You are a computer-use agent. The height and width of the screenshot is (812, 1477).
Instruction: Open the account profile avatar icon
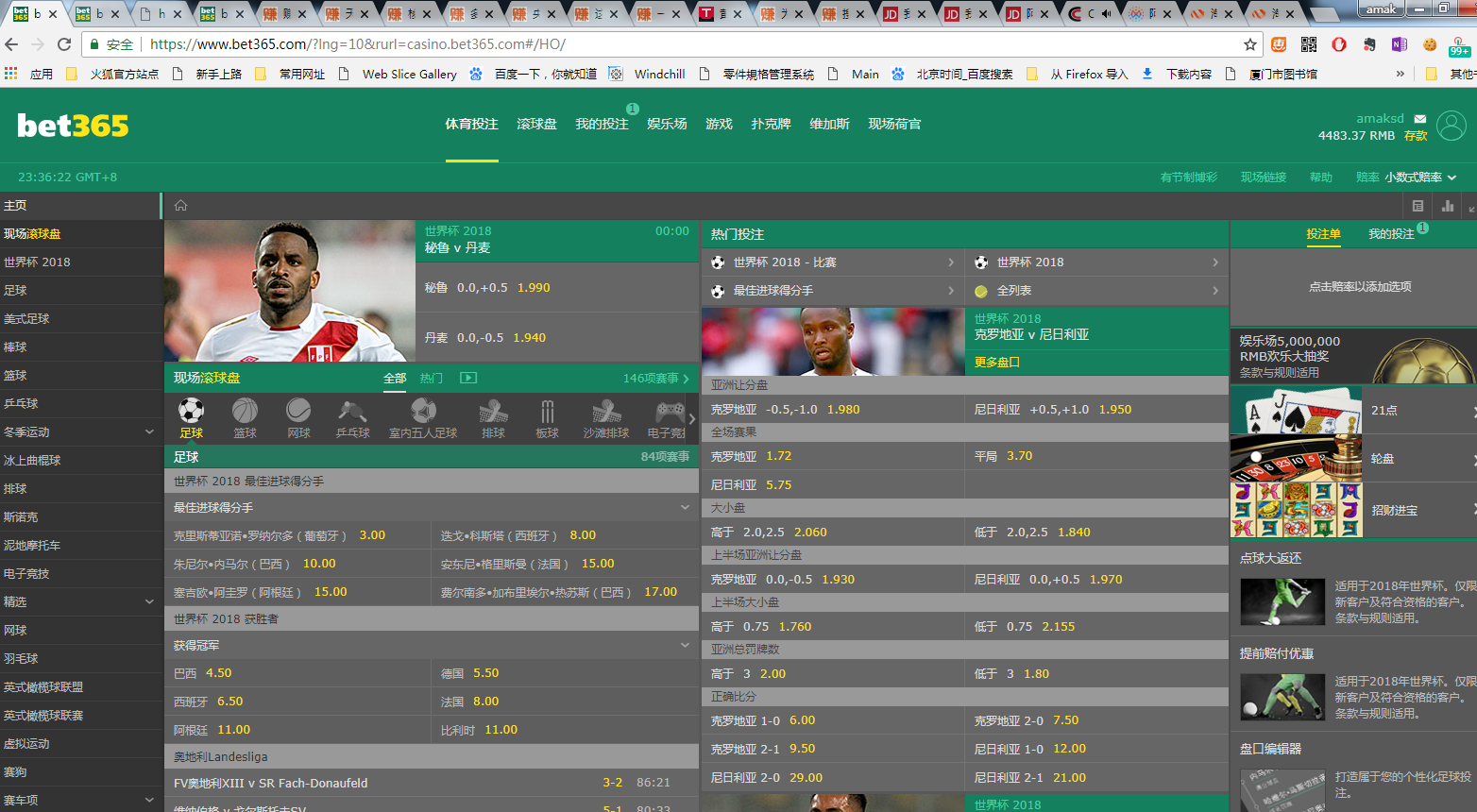[1451, 126]
